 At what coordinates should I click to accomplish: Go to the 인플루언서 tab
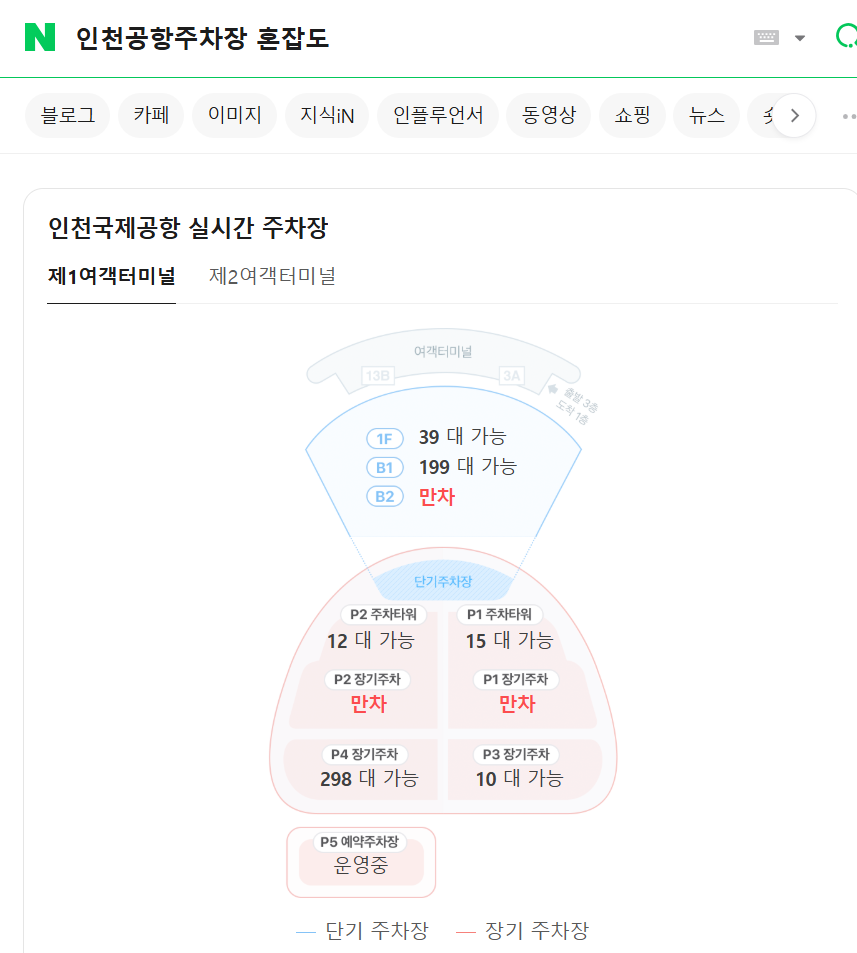click(438, 116)
